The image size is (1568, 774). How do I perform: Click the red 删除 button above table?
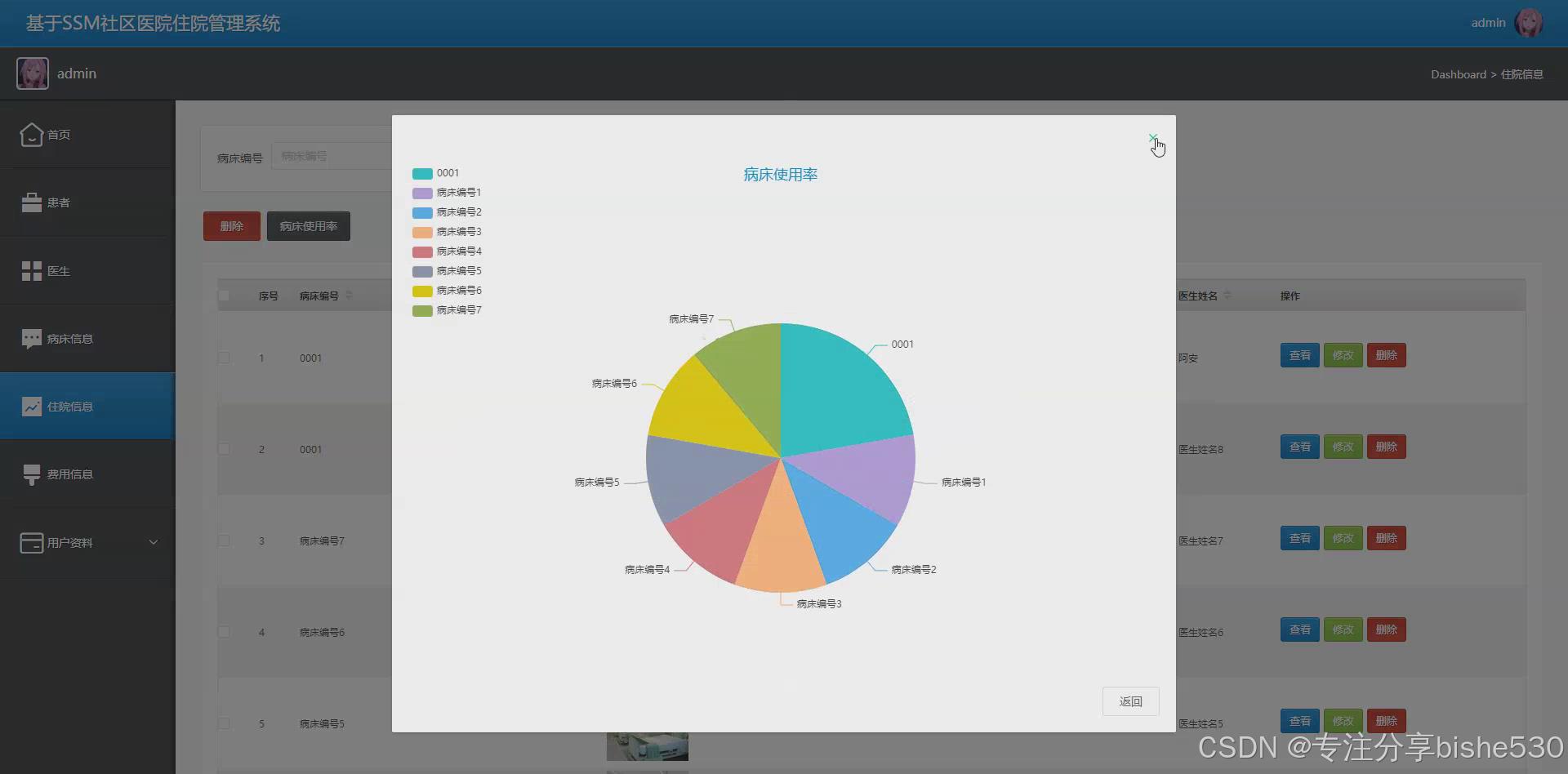point(232,226)
